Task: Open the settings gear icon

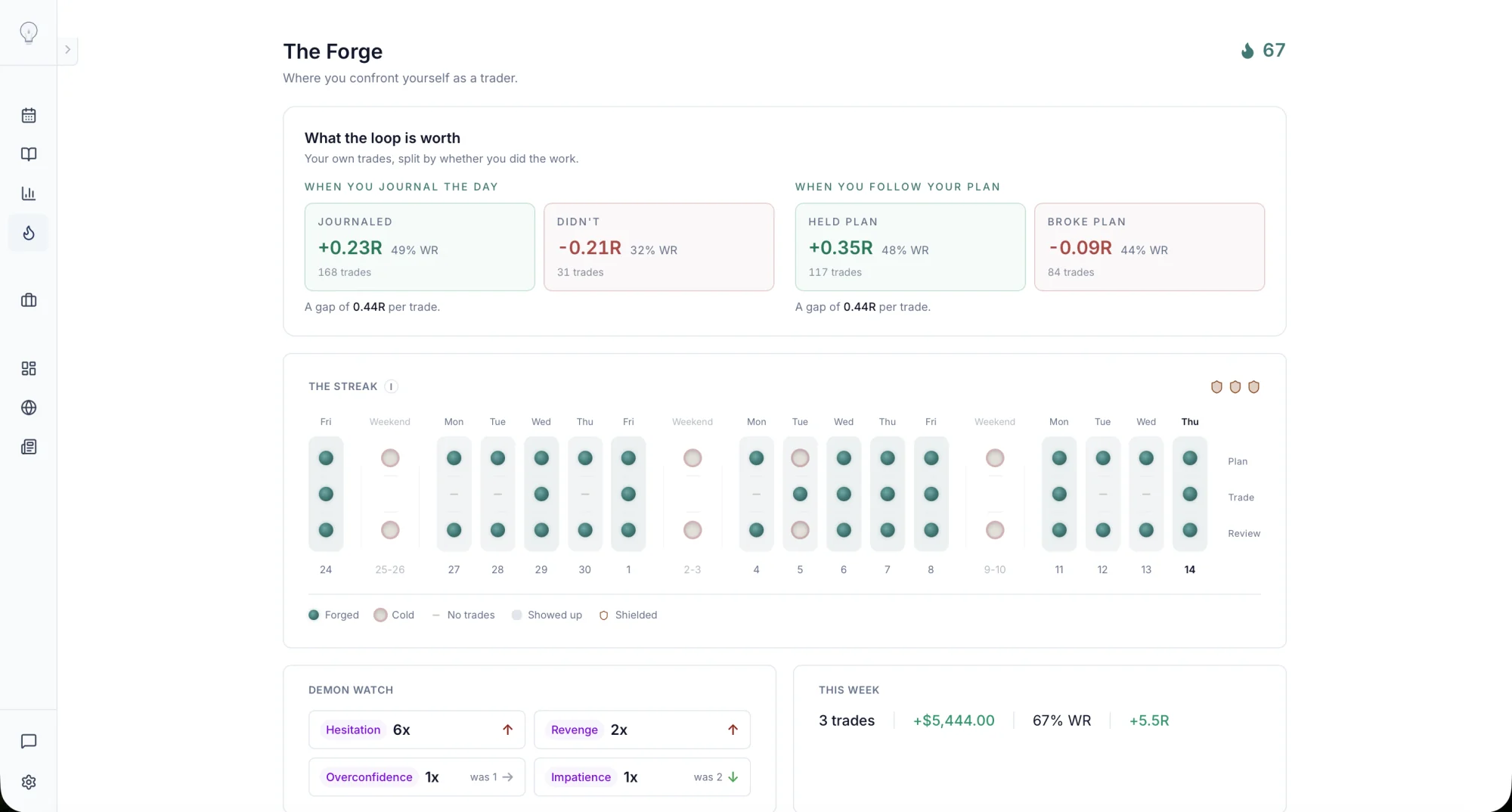Action: (x=29, y=783)
